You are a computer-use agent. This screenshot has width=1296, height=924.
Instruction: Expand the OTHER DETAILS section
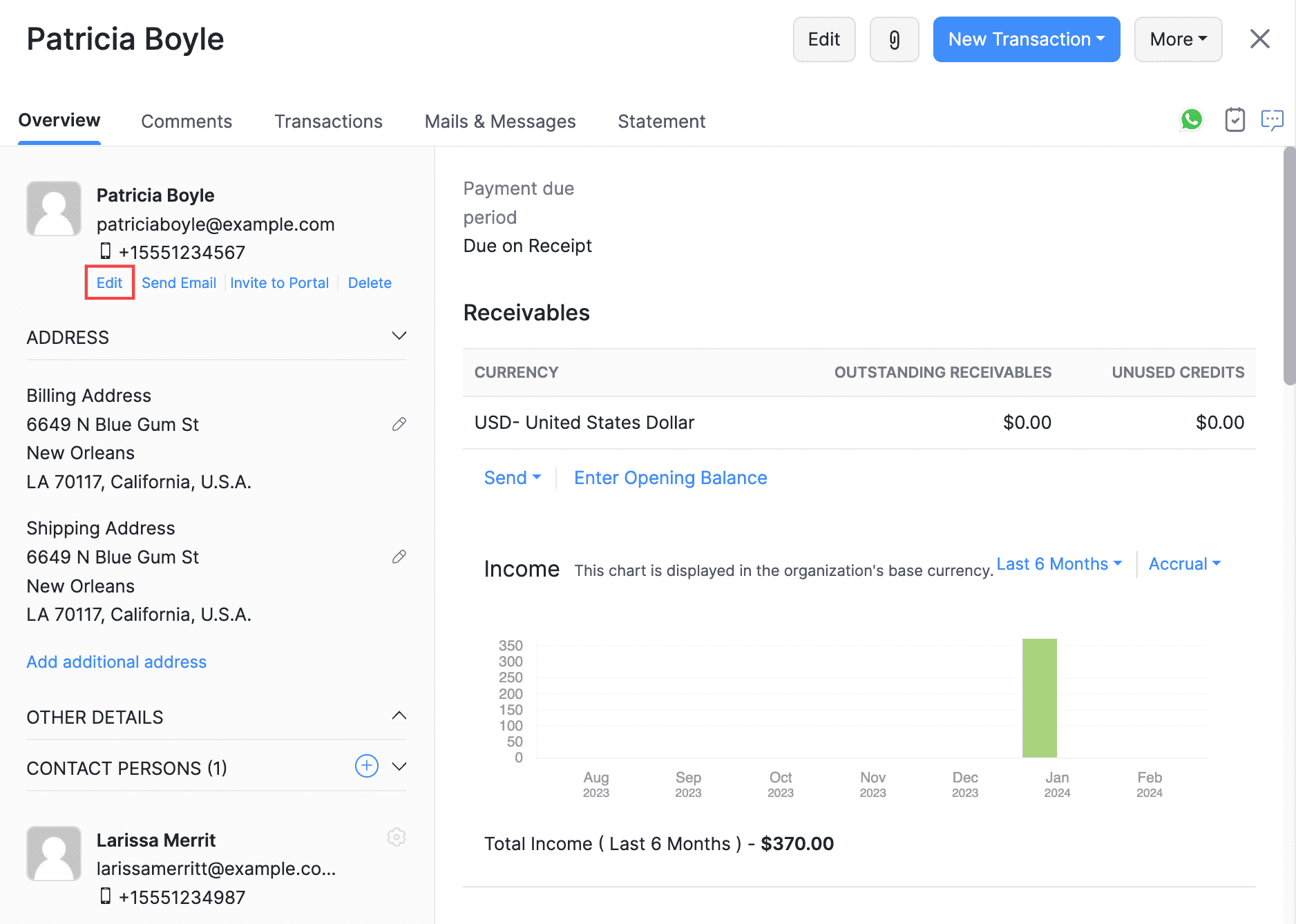399,716
